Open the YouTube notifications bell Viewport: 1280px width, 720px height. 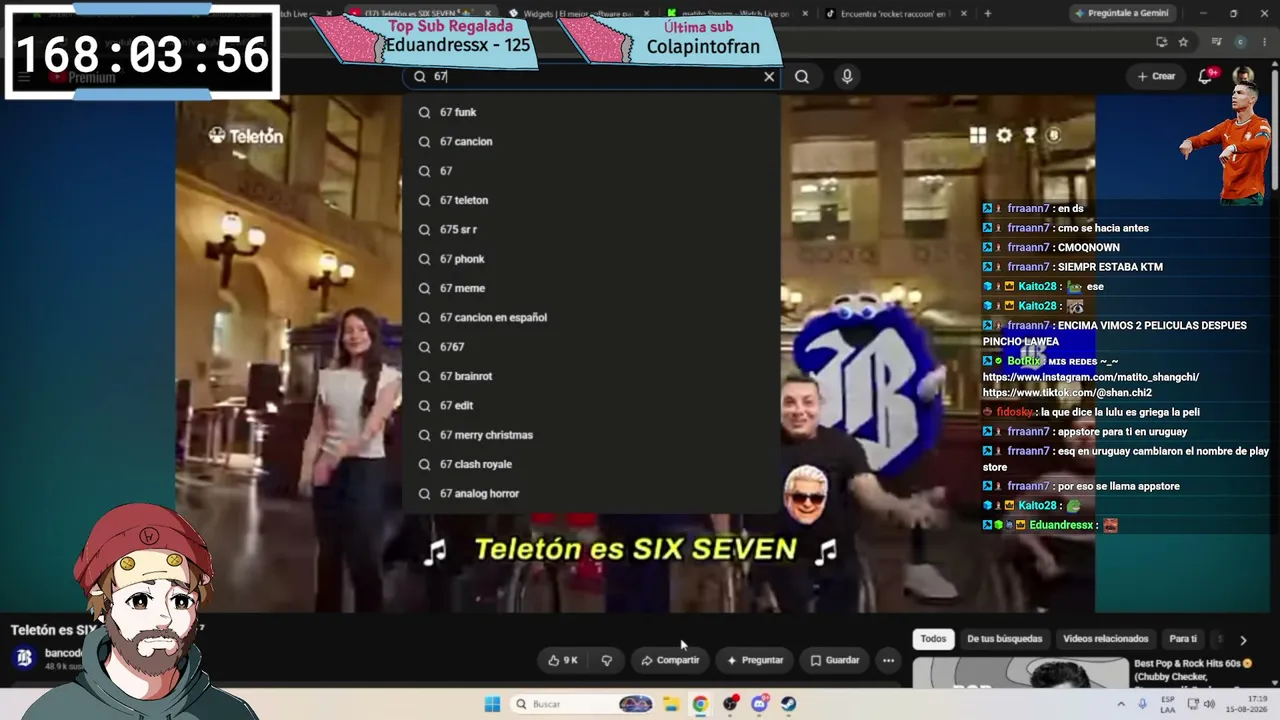(x=1206, y=76)
